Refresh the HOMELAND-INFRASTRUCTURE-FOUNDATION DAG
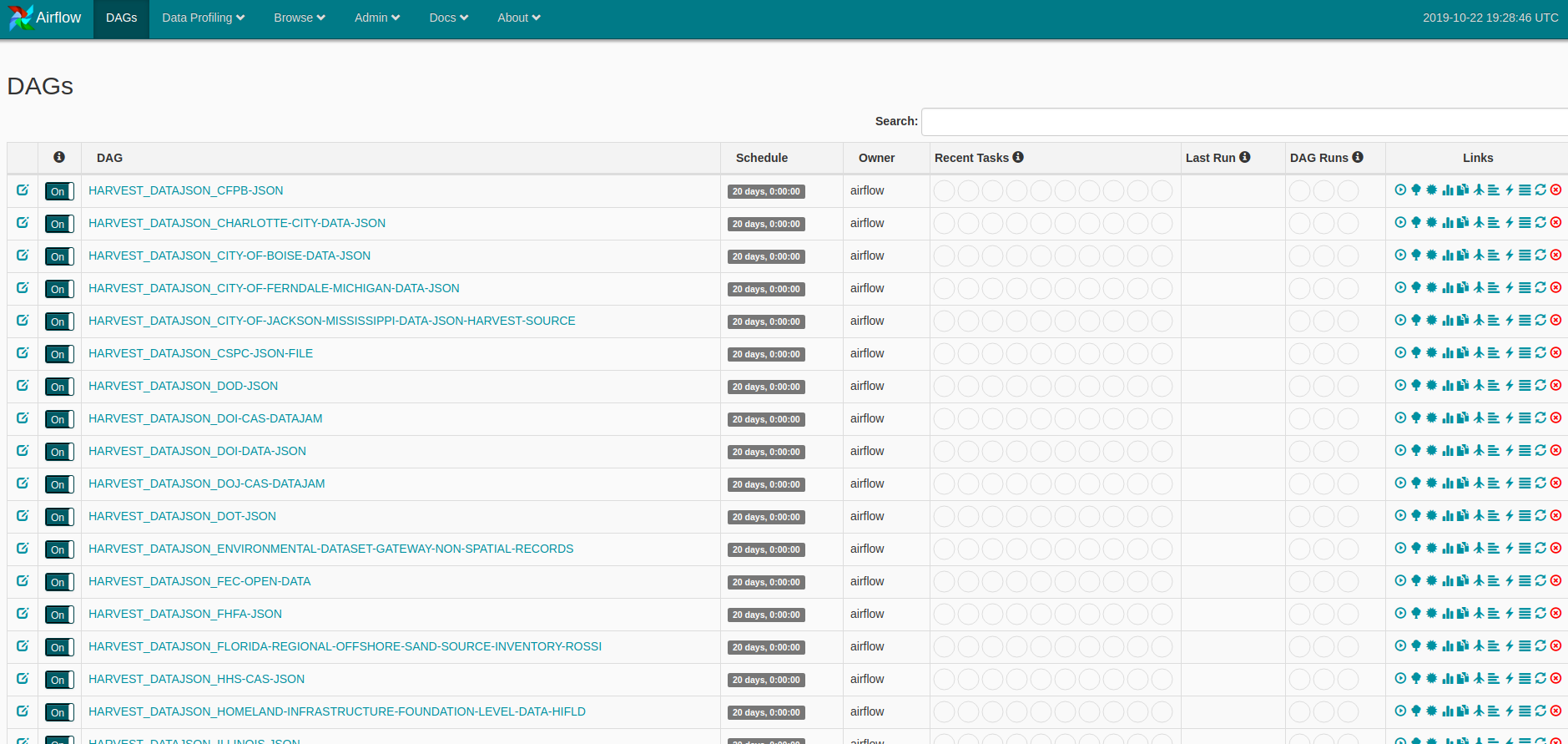This screenshot has height=744, width=1568. coord(1540,711)
